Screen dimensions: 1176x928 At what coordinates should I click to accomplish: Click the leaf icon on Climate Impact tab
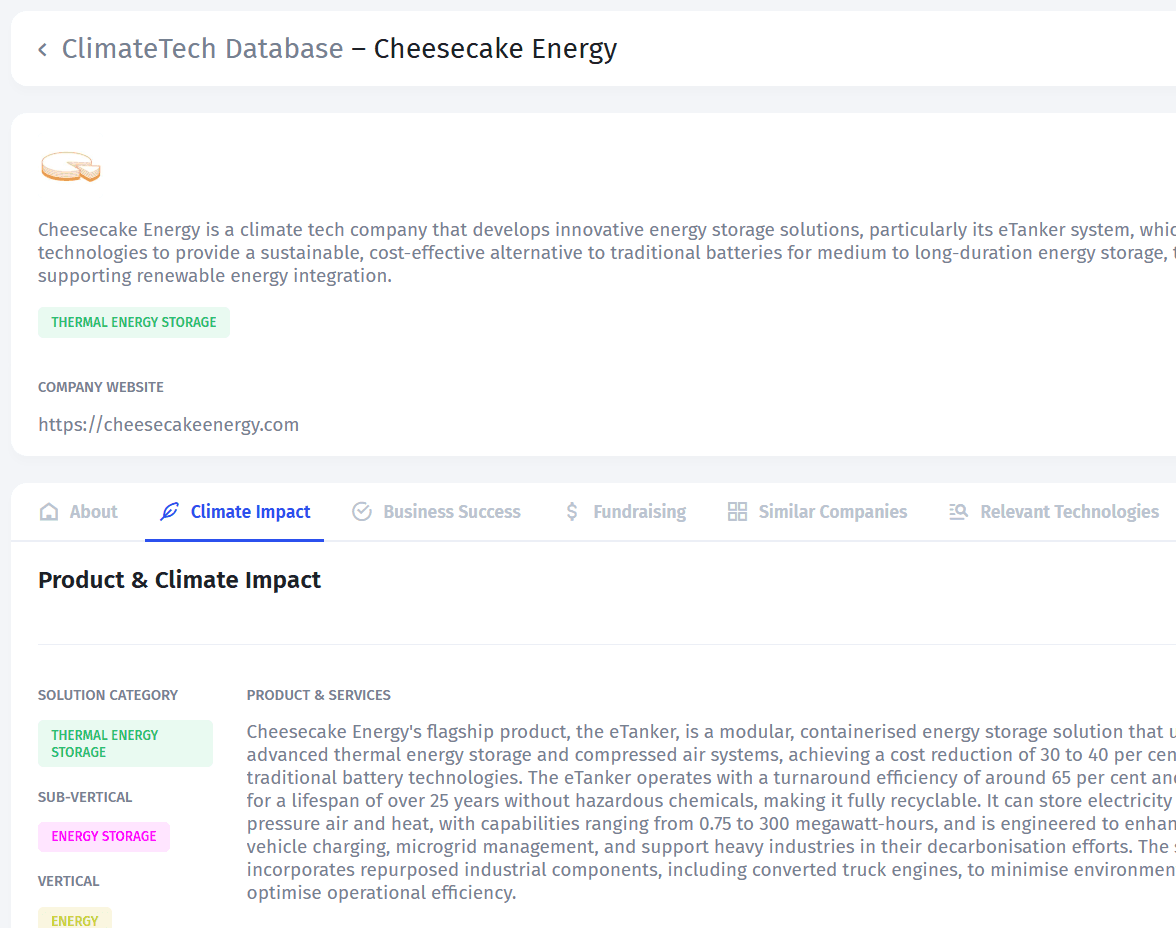[170, 512]
